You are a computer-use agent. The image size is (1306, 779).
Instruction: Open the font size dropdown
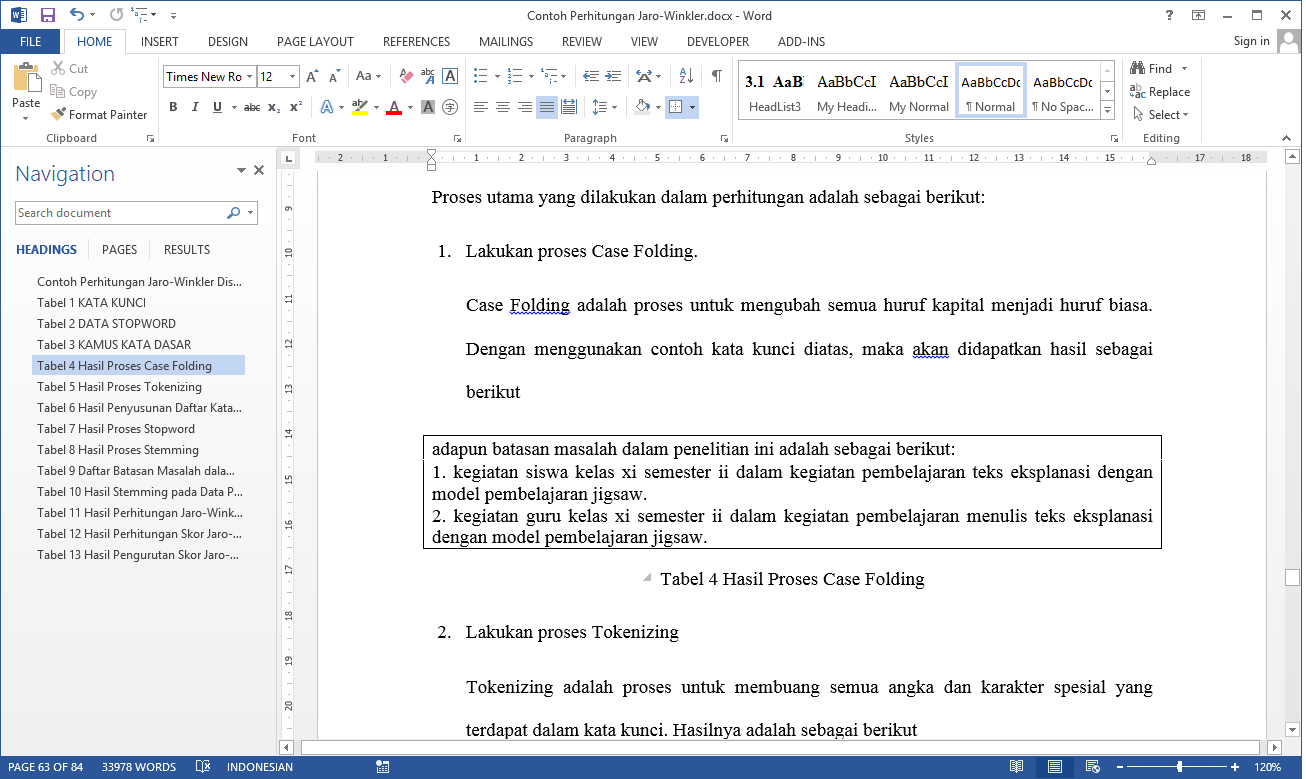point(292,77)
